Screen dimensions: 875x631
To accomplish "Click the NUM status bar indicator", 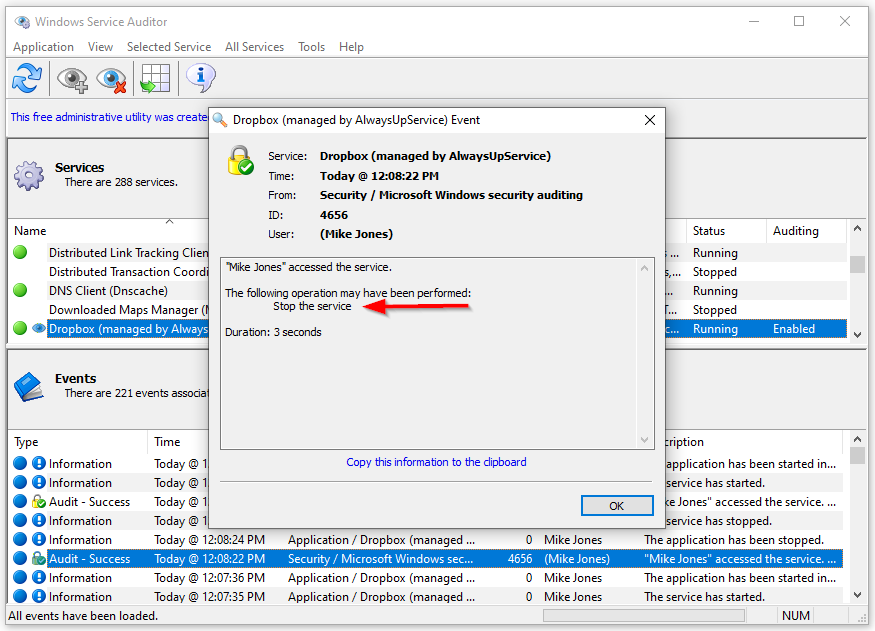I will (x=795, y=615).
